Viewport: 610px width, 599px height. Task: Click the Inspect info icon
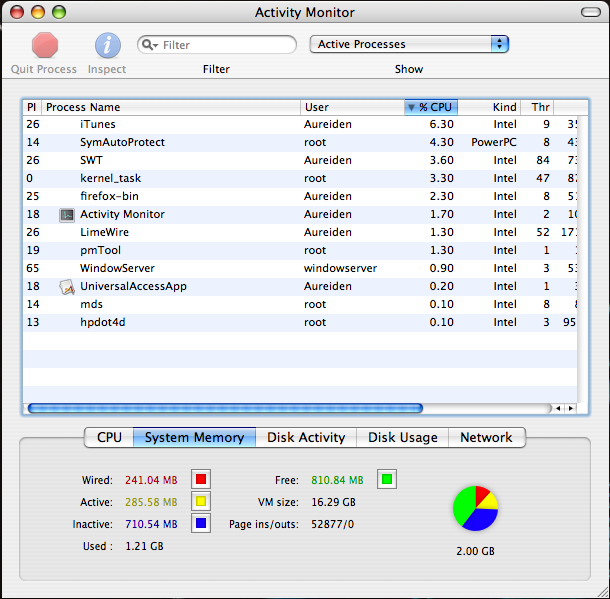coord(108,45)
